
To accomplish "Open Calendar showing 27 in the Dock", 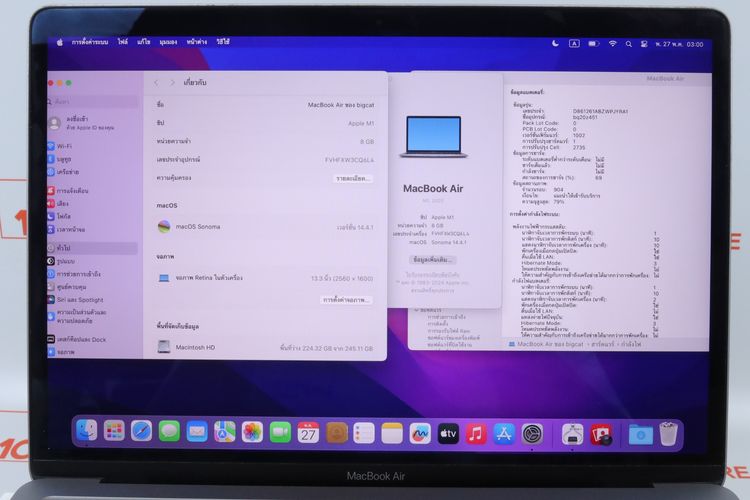I will (x=309, y=433).
